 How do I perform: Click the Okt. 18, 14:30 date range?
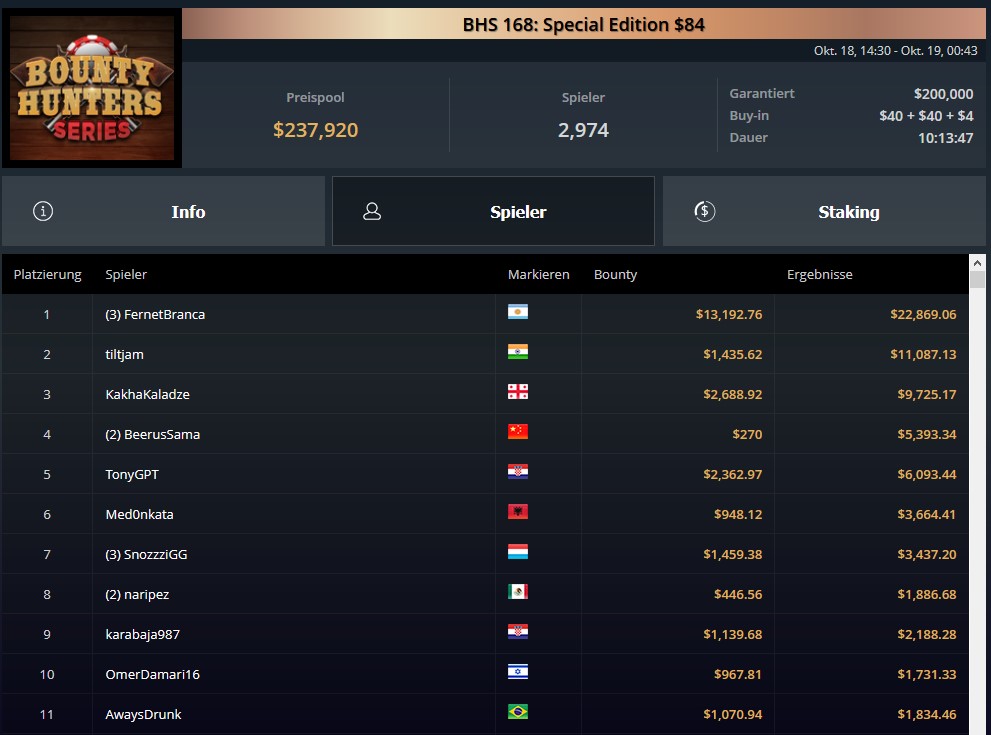pyautogui.click(x=896, y=51)
